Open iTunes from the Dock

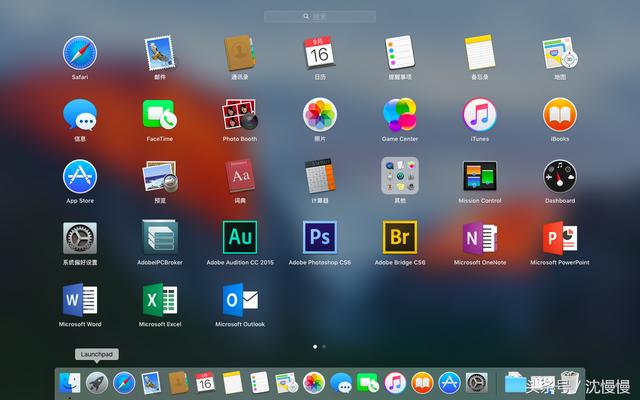pyautogui.click(x=395, y=383)
